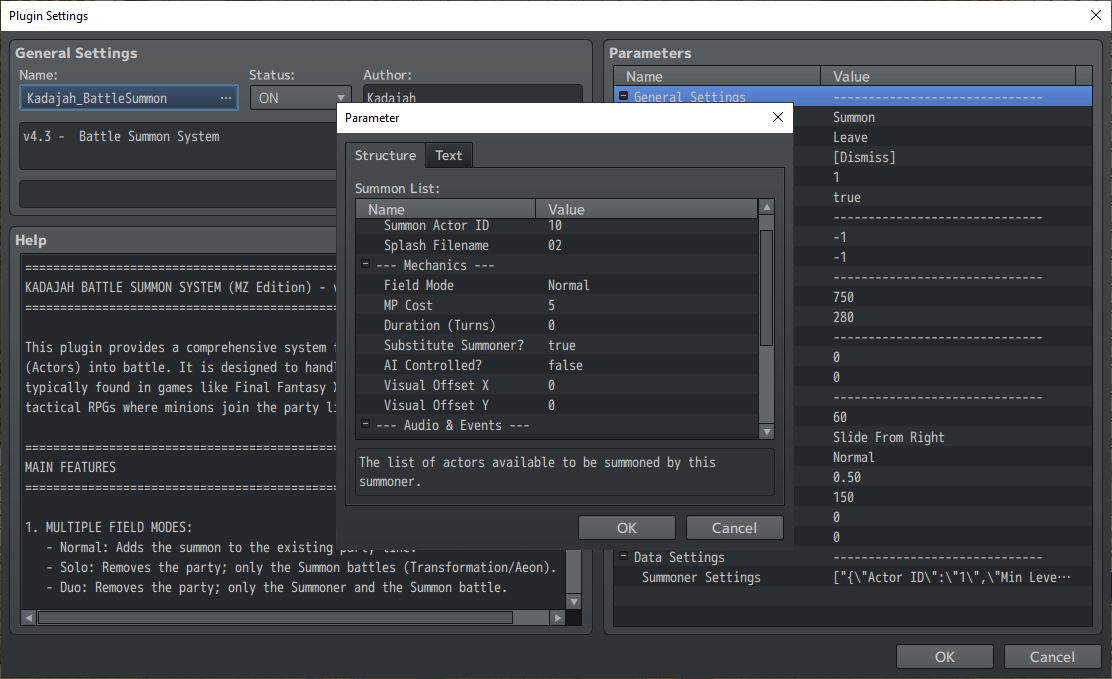Switch to the Text tab
This screenshot has width=1112, height=679.
pos(448,155)
